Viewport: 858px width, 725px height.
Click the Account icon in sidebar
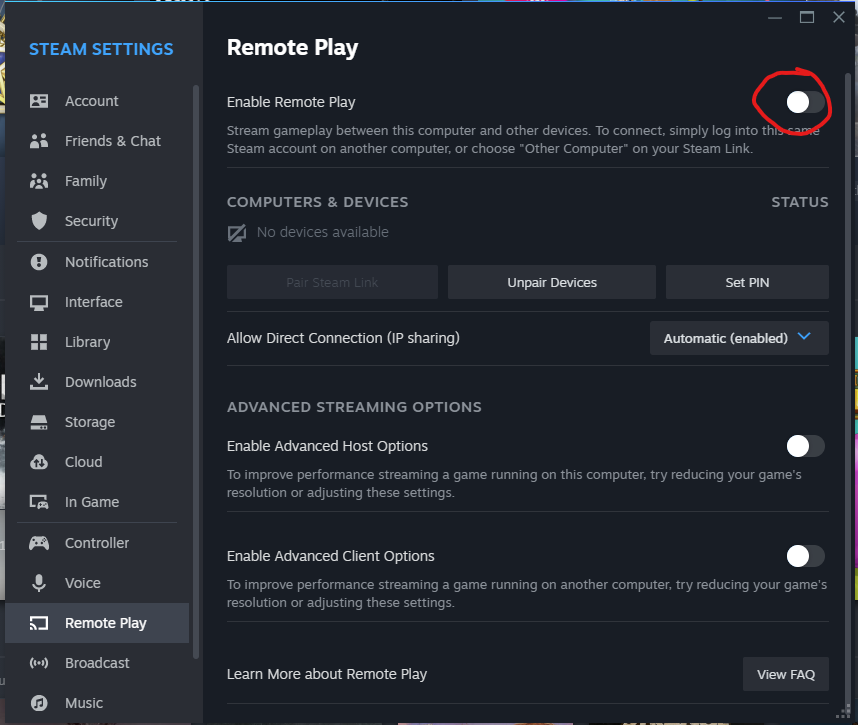click(x=39, y=101)
